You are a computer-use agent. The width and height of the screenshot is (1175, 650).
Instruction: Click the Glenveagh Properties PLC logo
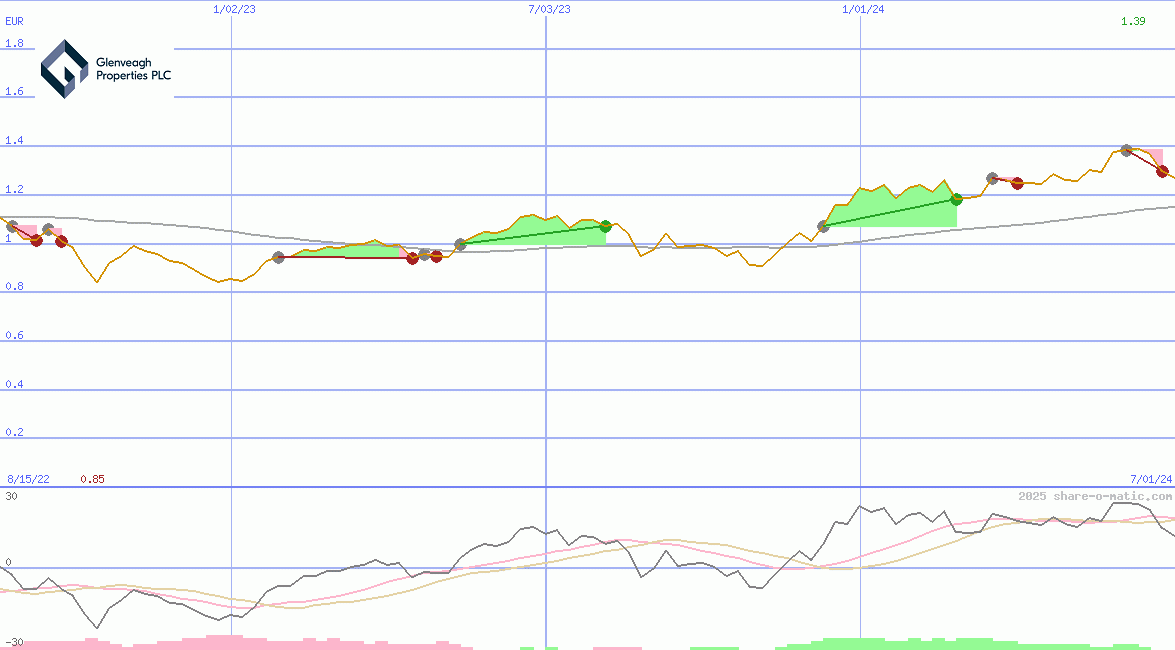[x=106, y=69]
